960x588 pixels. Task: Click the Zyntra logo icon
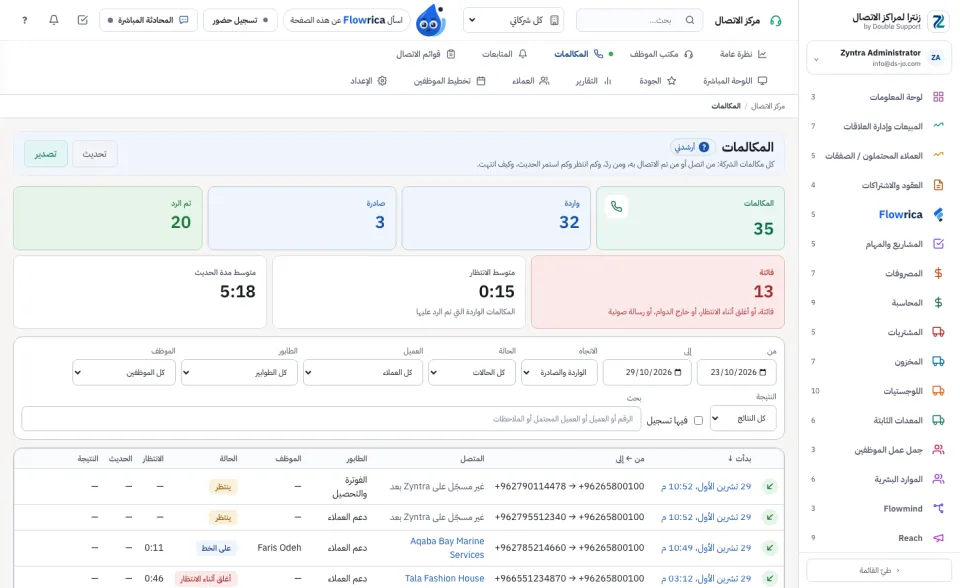[938, 21]
